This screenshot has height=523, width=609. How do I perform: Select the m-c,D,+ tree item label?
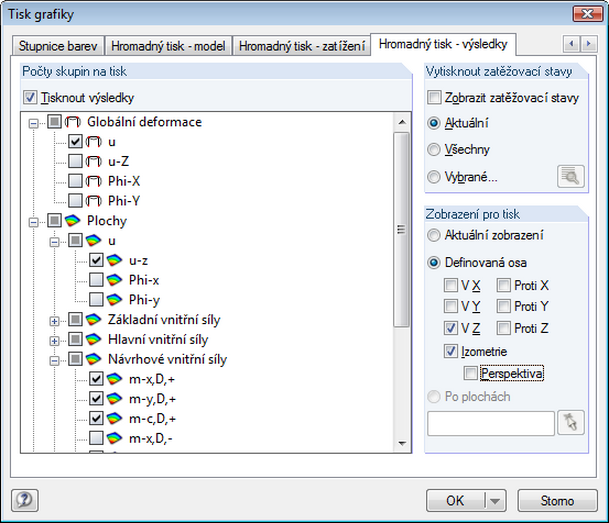point(152,419)
